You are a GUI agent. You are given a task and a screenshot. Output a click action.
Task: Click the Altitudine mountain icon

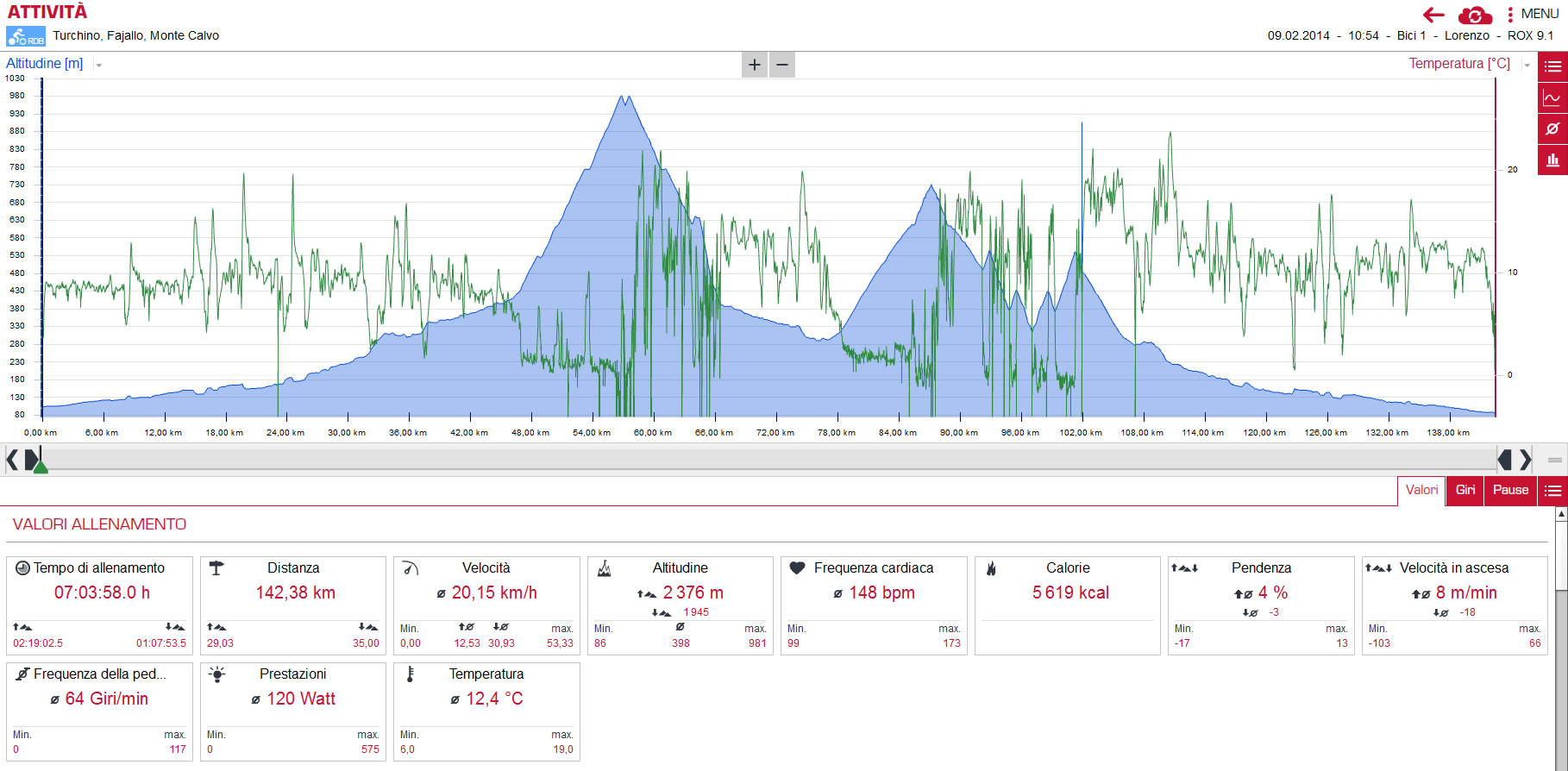(605, 568)
